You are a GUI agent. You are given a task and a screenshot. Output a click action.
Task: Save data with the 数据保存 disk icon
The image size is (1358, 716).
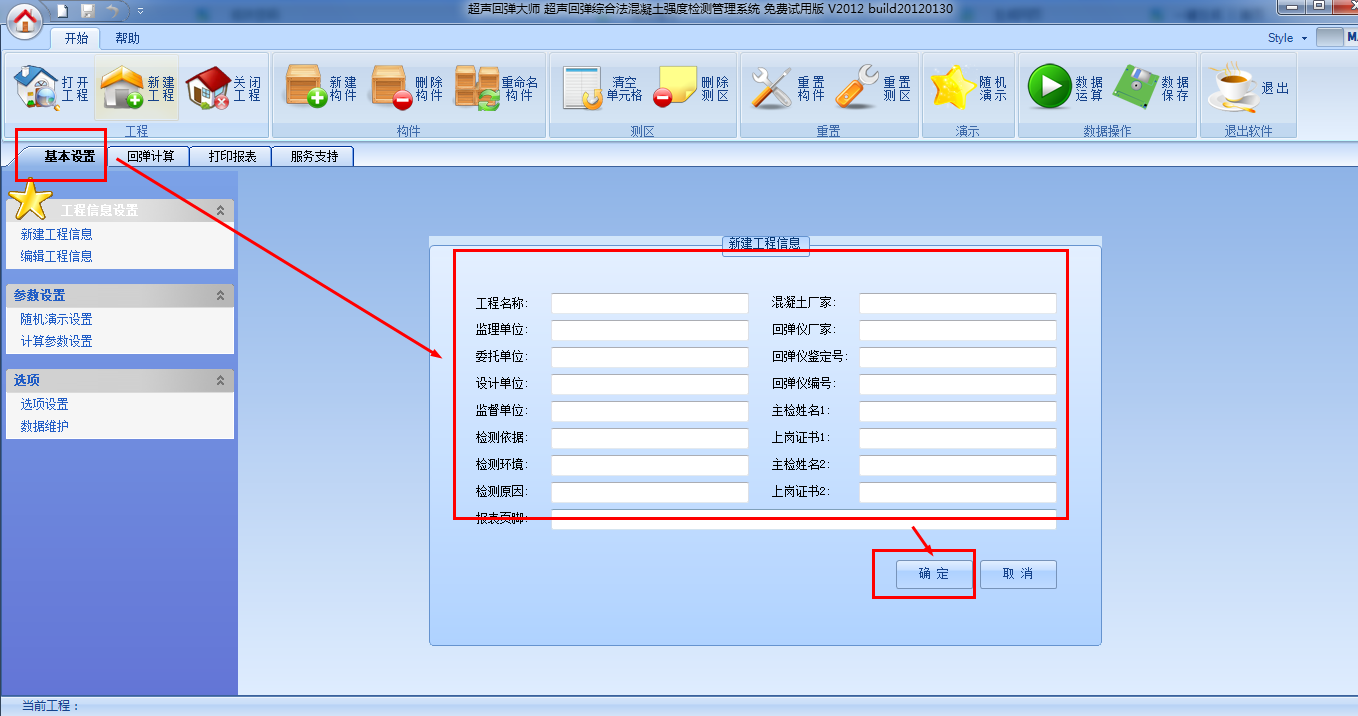point(1135,88)
